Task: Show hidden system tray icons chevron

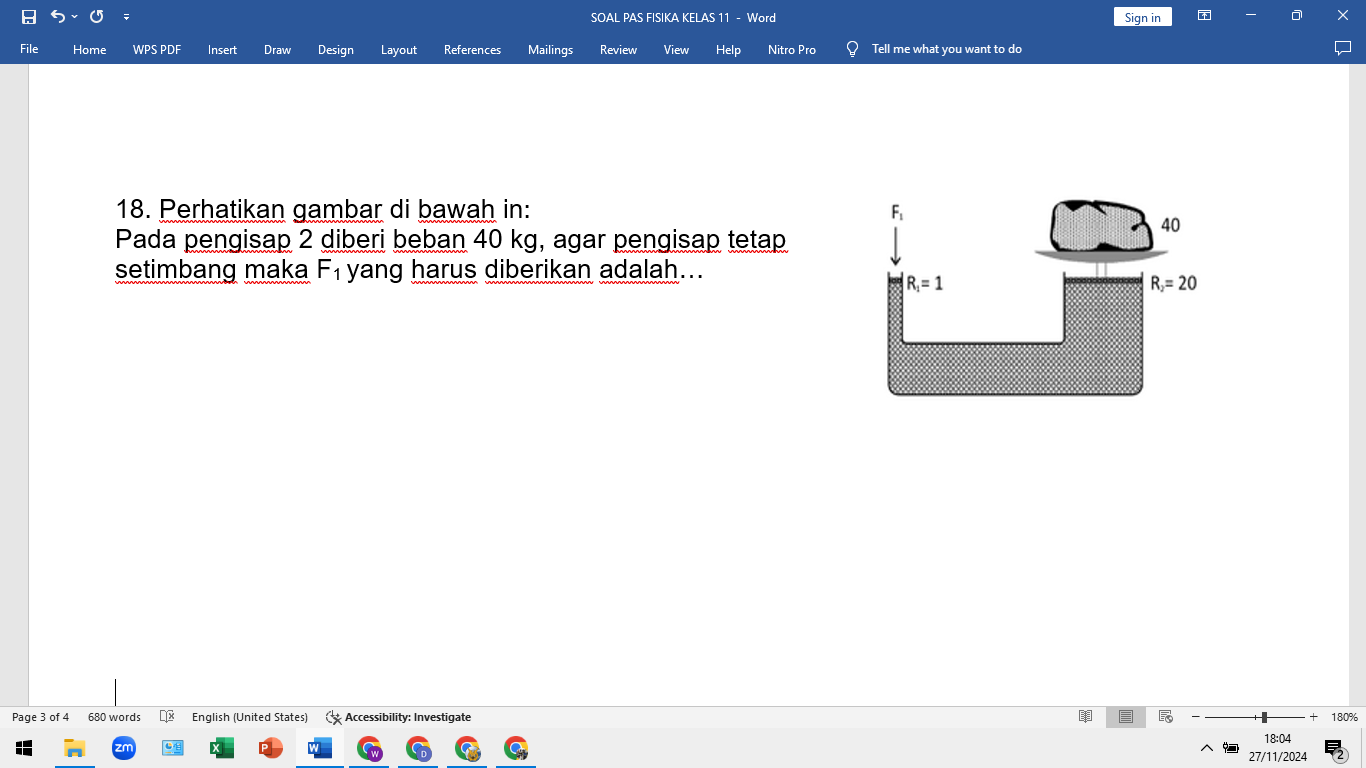Action: [1206, 748]
